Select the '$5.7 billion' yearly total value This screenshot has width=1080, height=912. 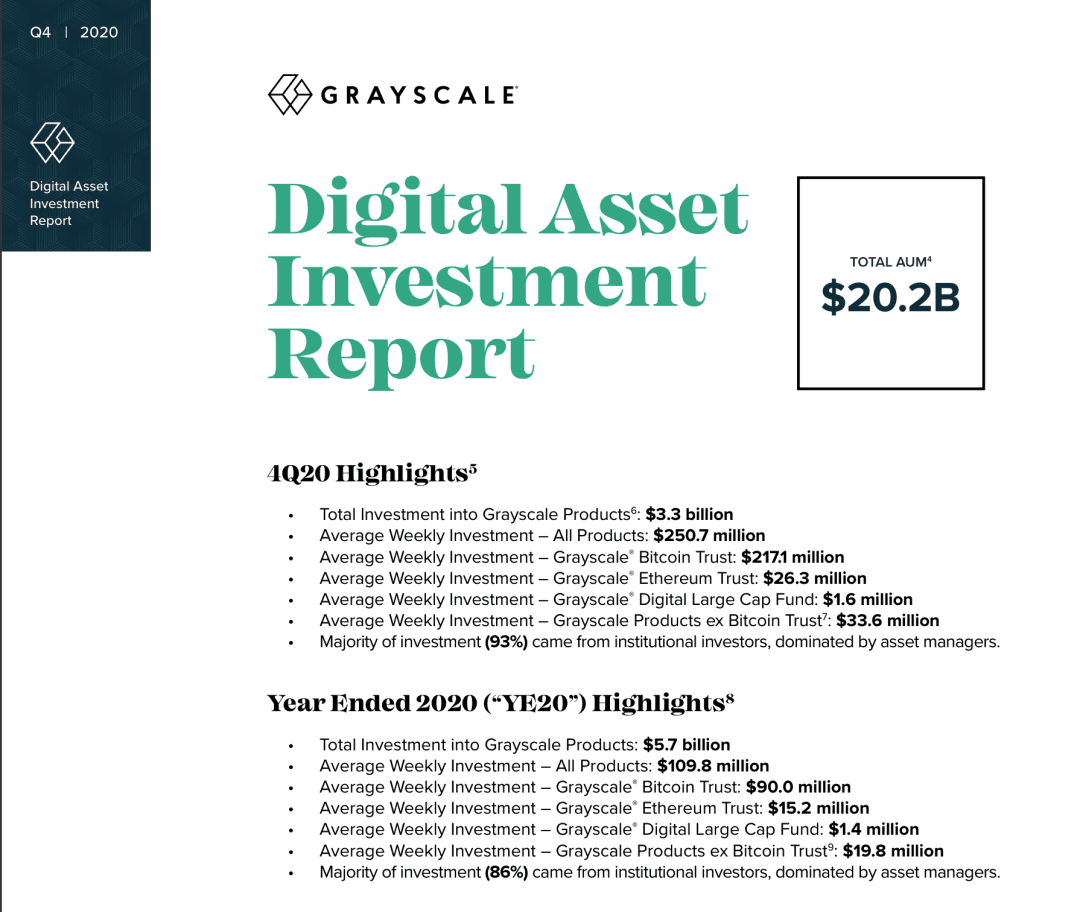point(687,745)
